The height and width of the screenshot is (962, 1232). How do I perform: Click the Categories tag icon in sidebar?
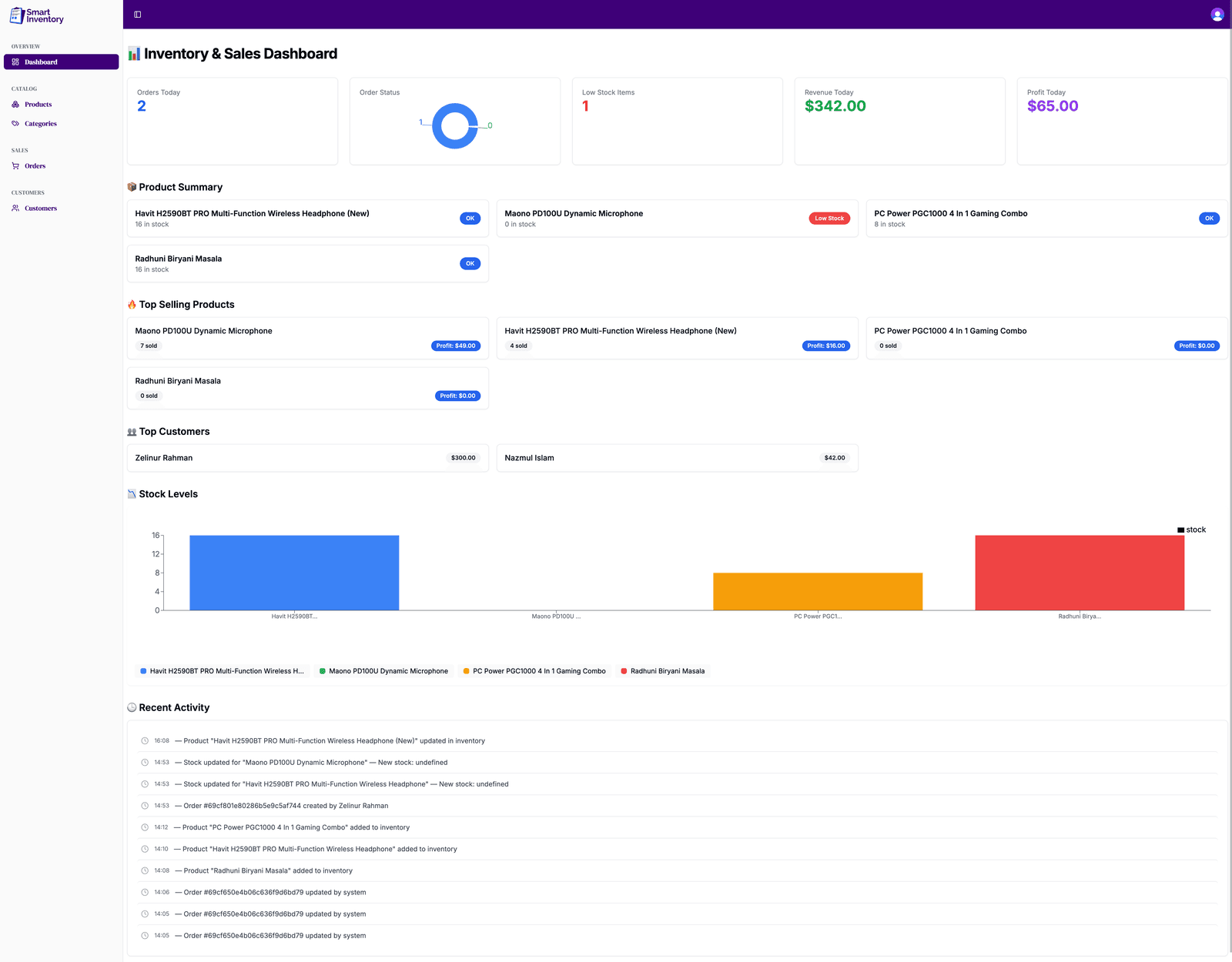(15, 124)
